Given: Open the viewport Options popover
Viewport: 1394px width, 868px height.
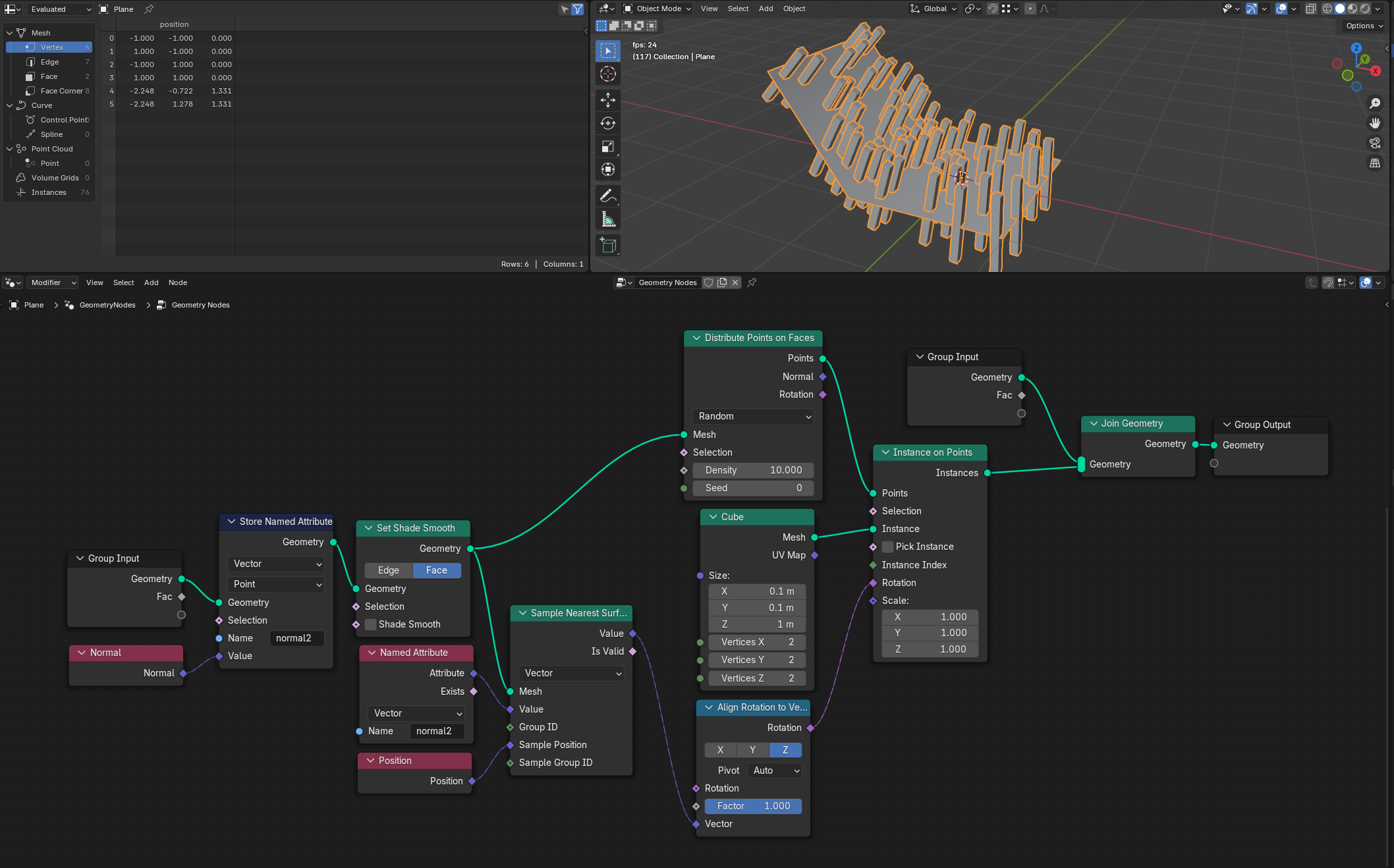Looking at the screenshot, I should (x=1364, y=26).
